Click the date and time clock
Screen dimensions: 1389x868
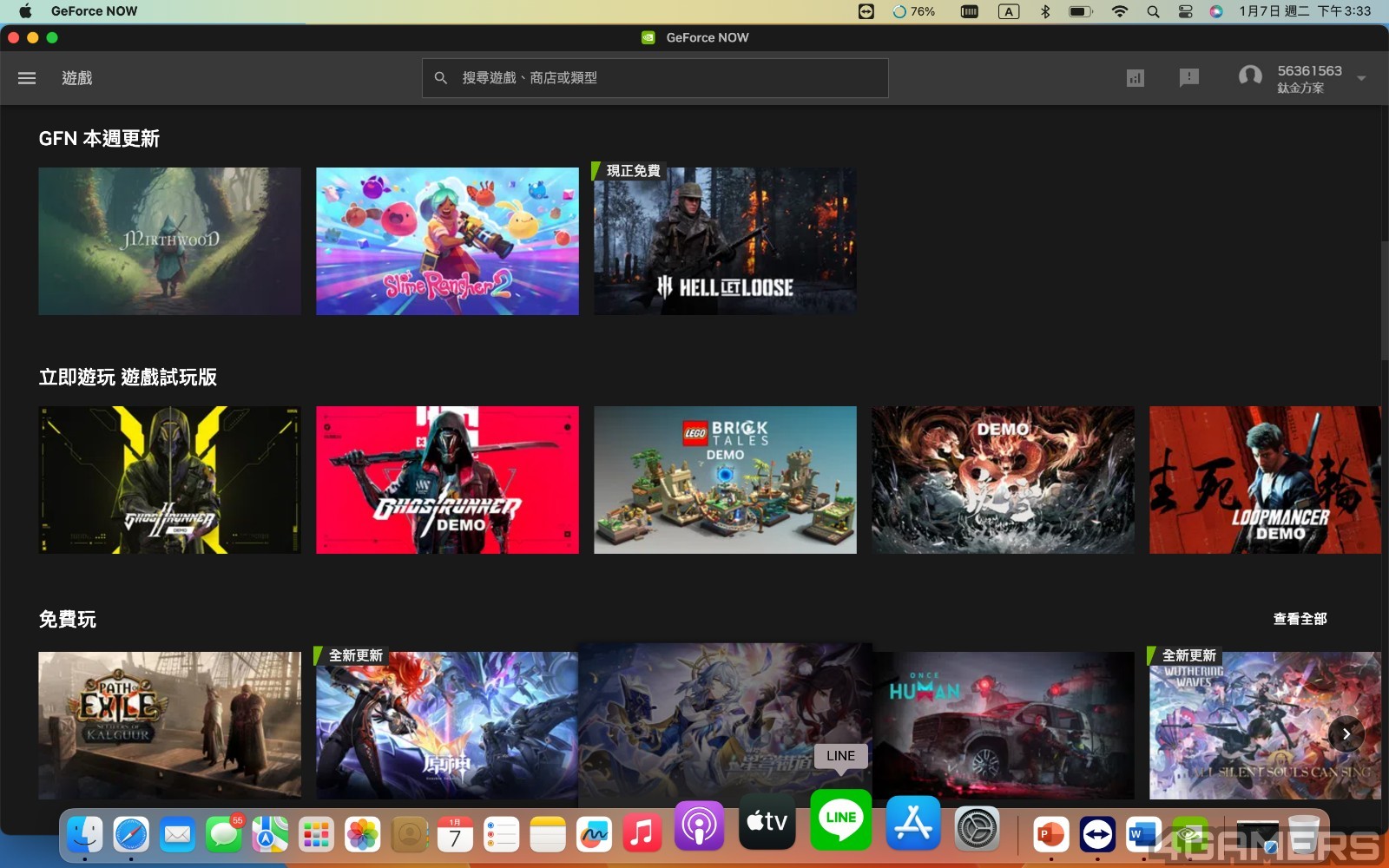tap(1305, 11)
